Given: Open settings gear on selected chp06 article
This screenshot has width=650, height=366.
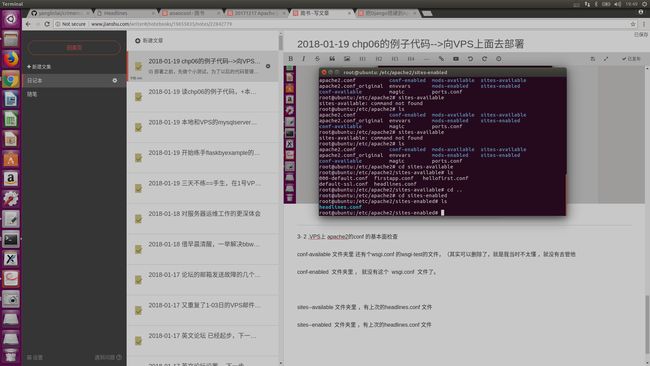Looking at the screenshot, I should tap(268, 66).
